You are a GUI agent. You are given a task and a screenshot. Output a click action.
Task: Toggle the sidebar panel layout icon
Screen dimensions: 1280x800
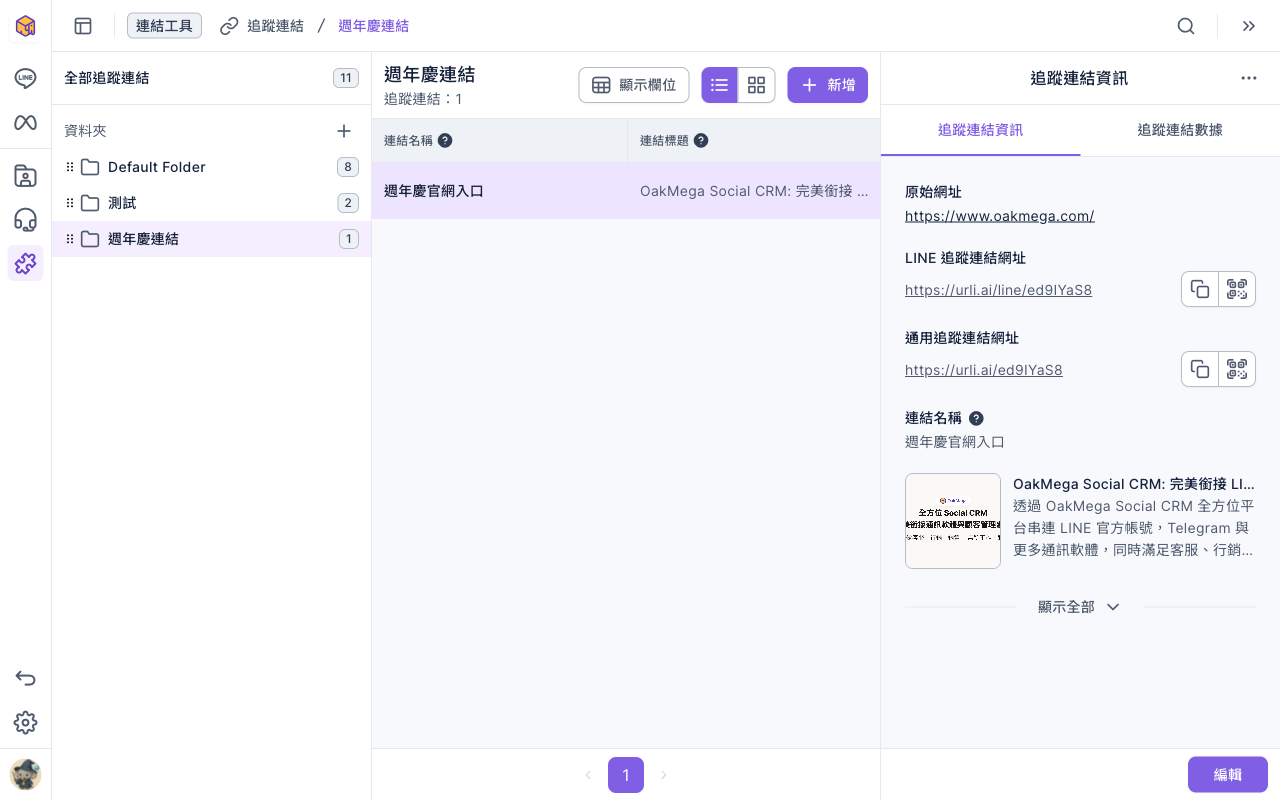pyautogui.click(x=83, y=26)
